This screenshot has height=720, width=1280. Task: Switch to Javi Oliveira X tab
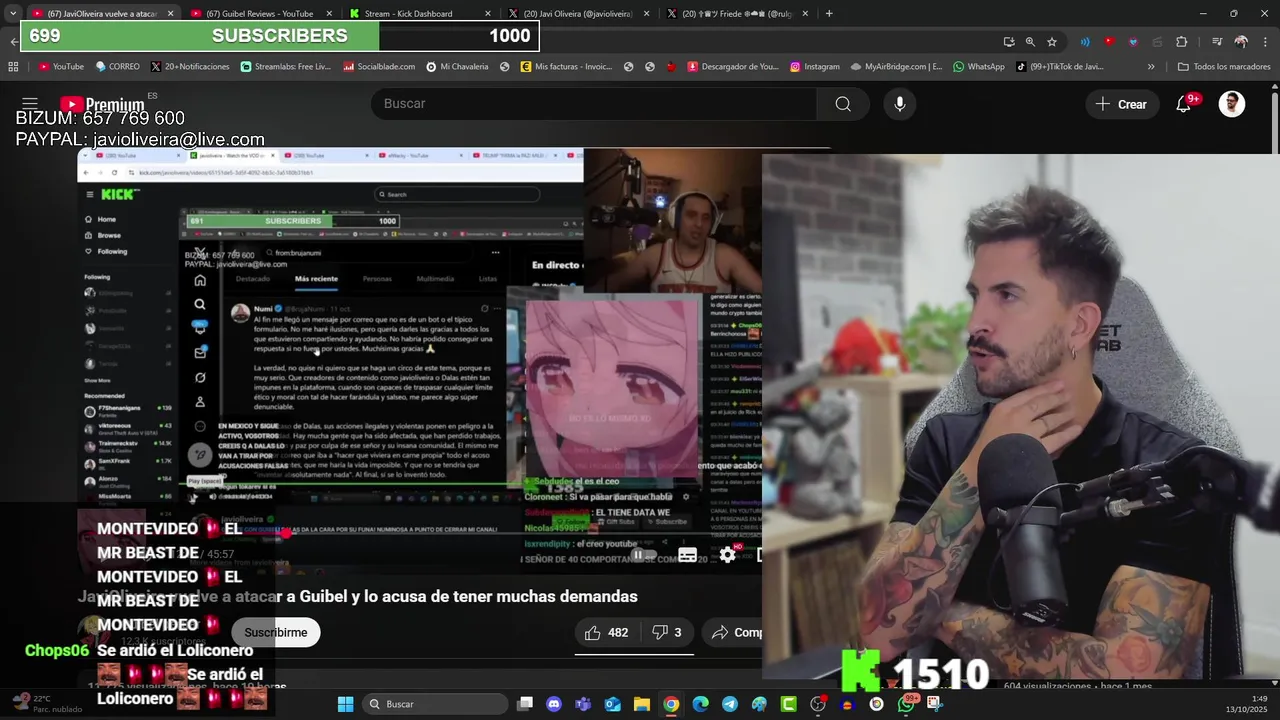578,13
